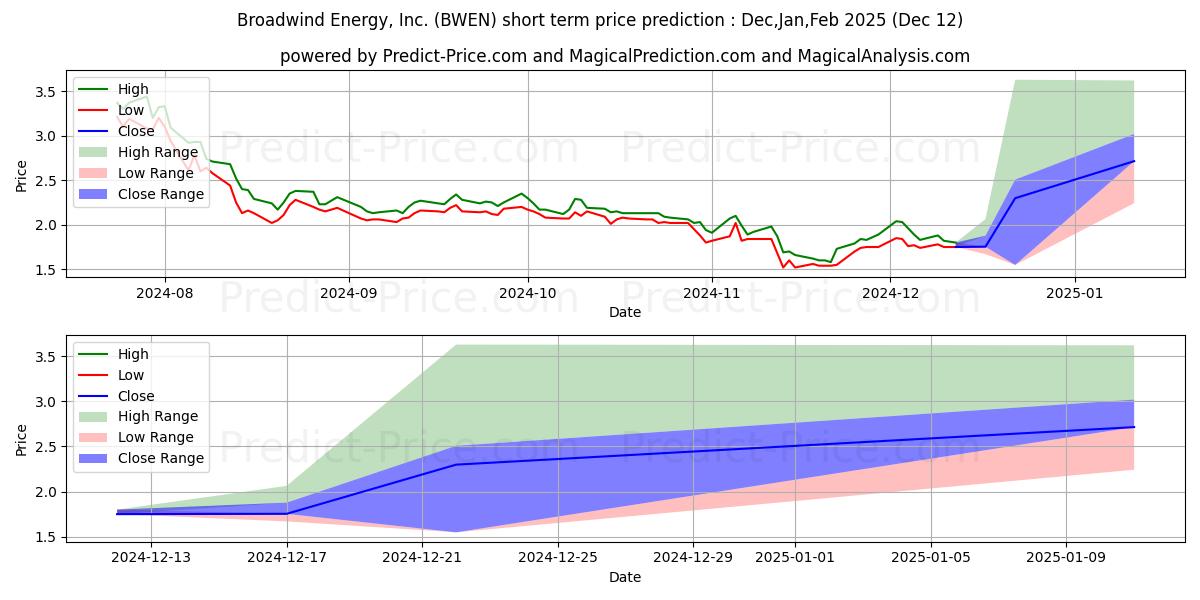
Task: Click the 2024-12-17 date tick on the bottom chart
Action: click(x=287, y=557)
